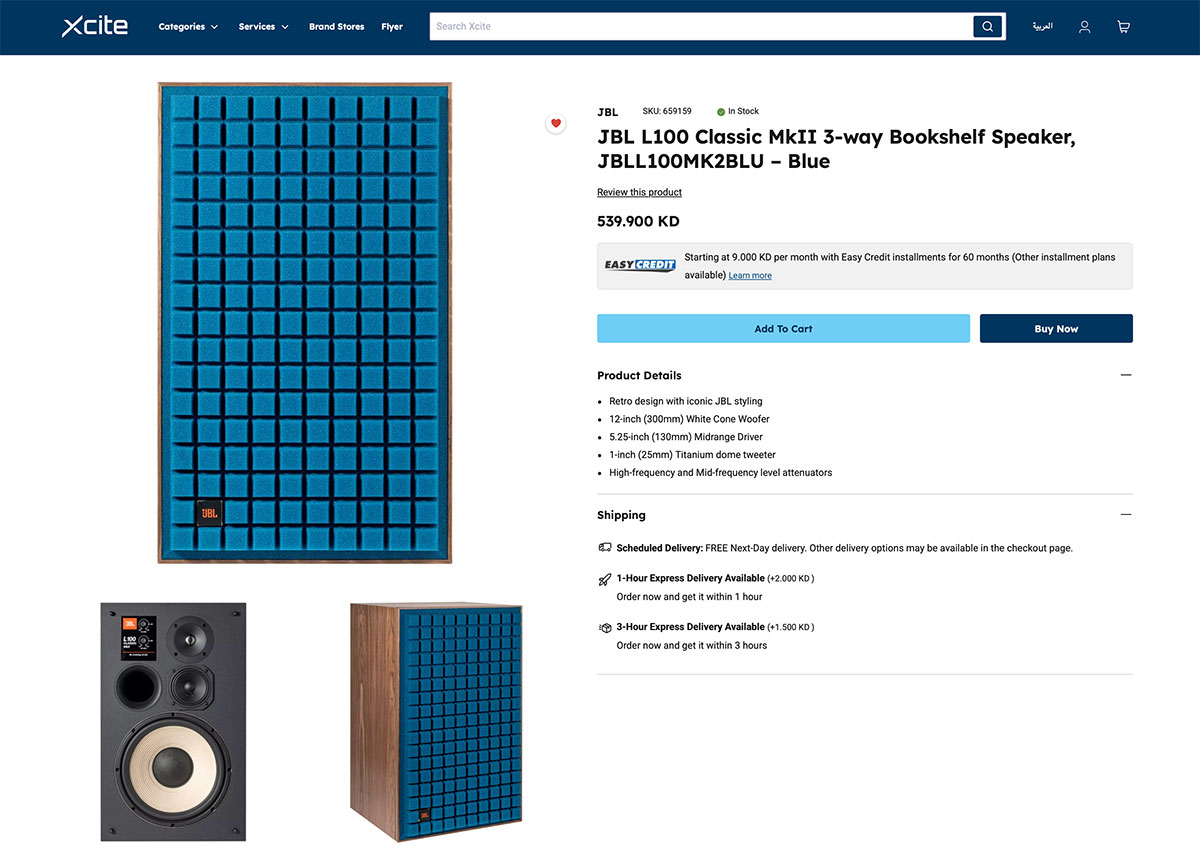Image resolution: width=1200 pixels, height=865 pixels.
Task: Open the Review this product link
Action: 639,192
